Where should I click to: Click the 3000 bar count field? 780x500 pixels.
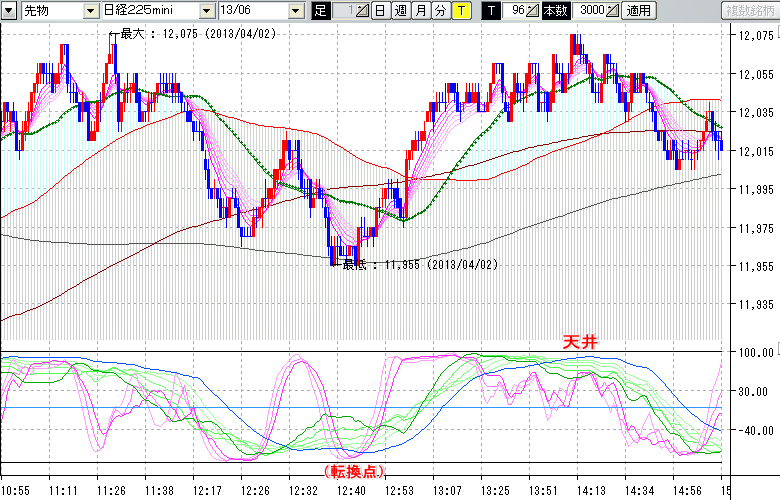[x=590, y=11]
